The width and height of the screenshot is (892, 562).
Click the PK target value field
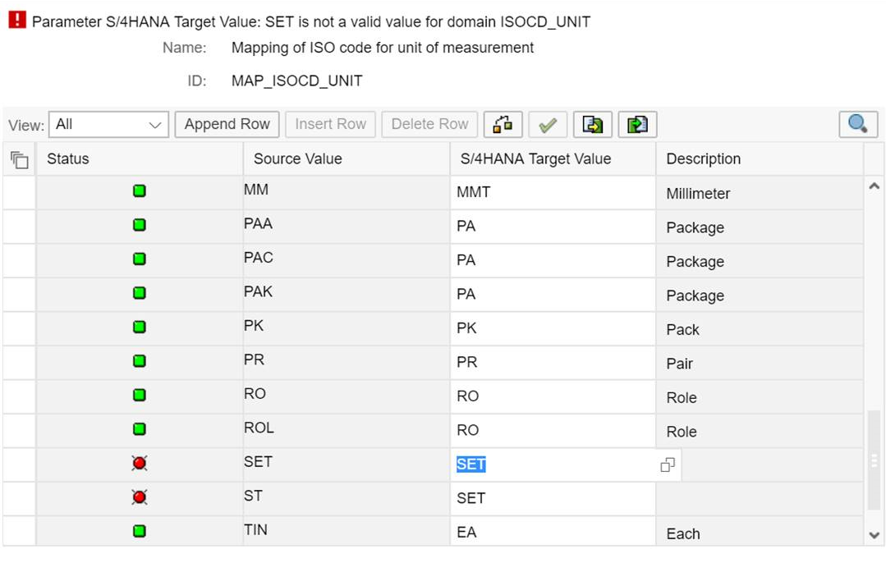(553, 328)
